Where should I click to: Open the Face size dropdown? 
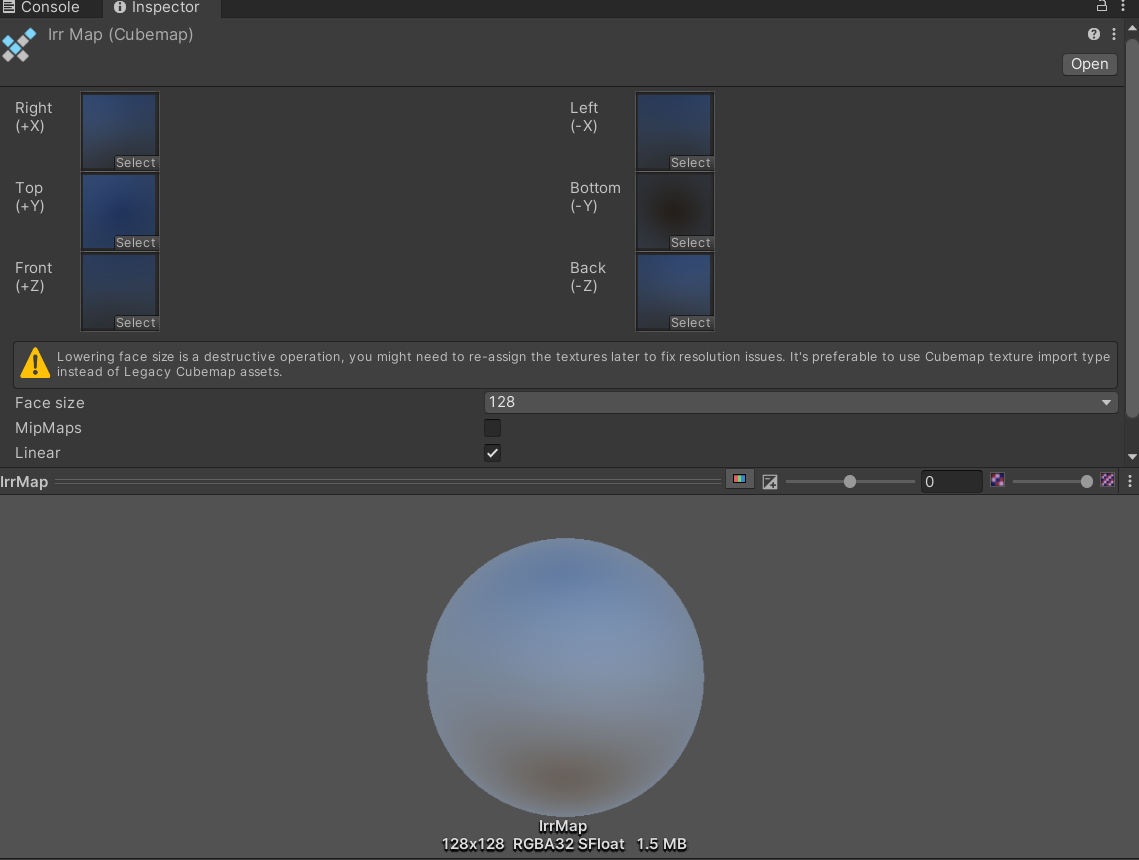[797, 402]
